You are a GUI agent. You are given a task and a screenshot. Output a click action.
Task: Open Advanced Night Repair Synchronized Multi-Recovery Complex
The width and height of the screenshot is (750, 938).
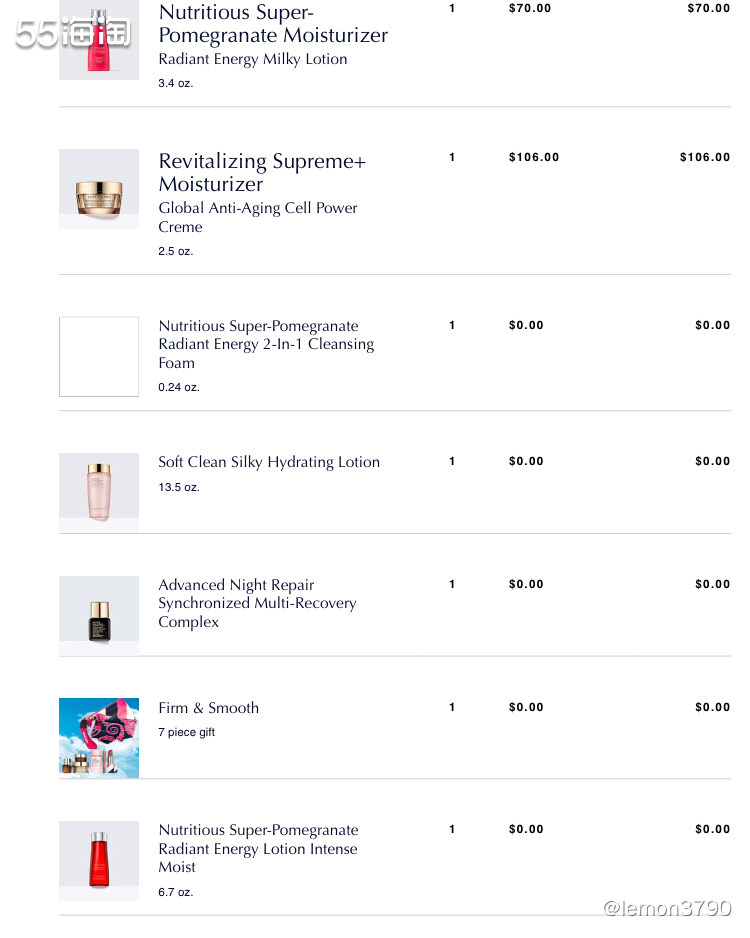coord(257,603)
